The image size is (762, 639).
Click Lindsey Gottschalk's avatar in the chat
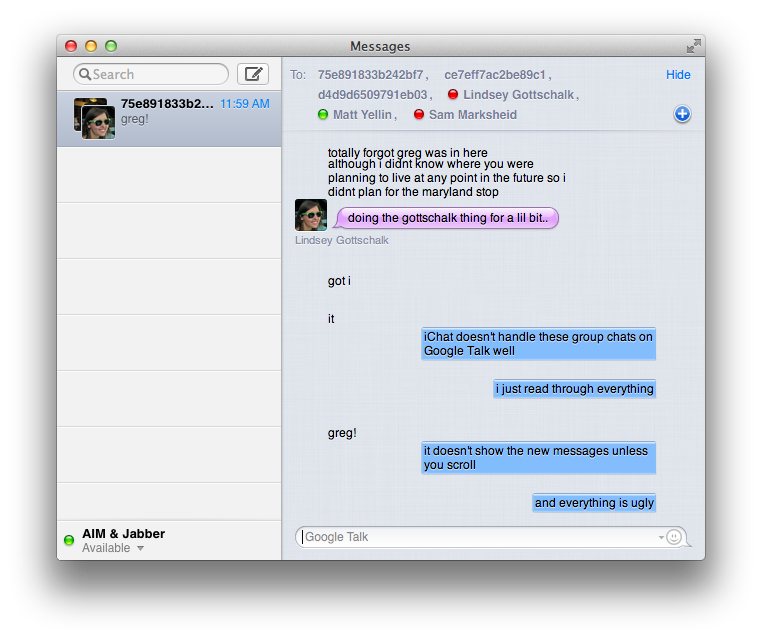point(311,215)
